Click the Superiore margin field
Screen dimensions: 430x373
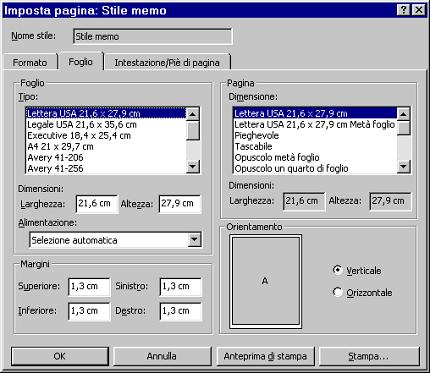(x=89, y=286)
